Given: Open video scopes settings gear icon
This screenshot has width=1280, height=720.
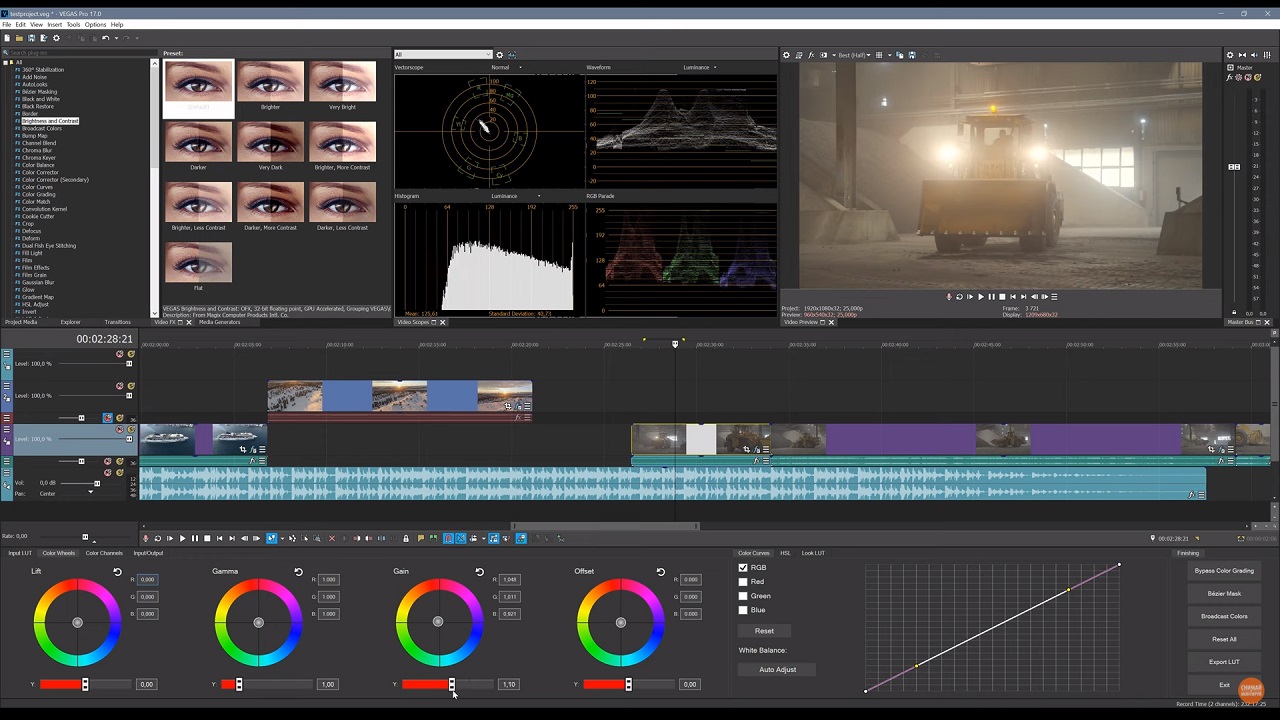Looking at the screenshot, I should click(499, 55).
